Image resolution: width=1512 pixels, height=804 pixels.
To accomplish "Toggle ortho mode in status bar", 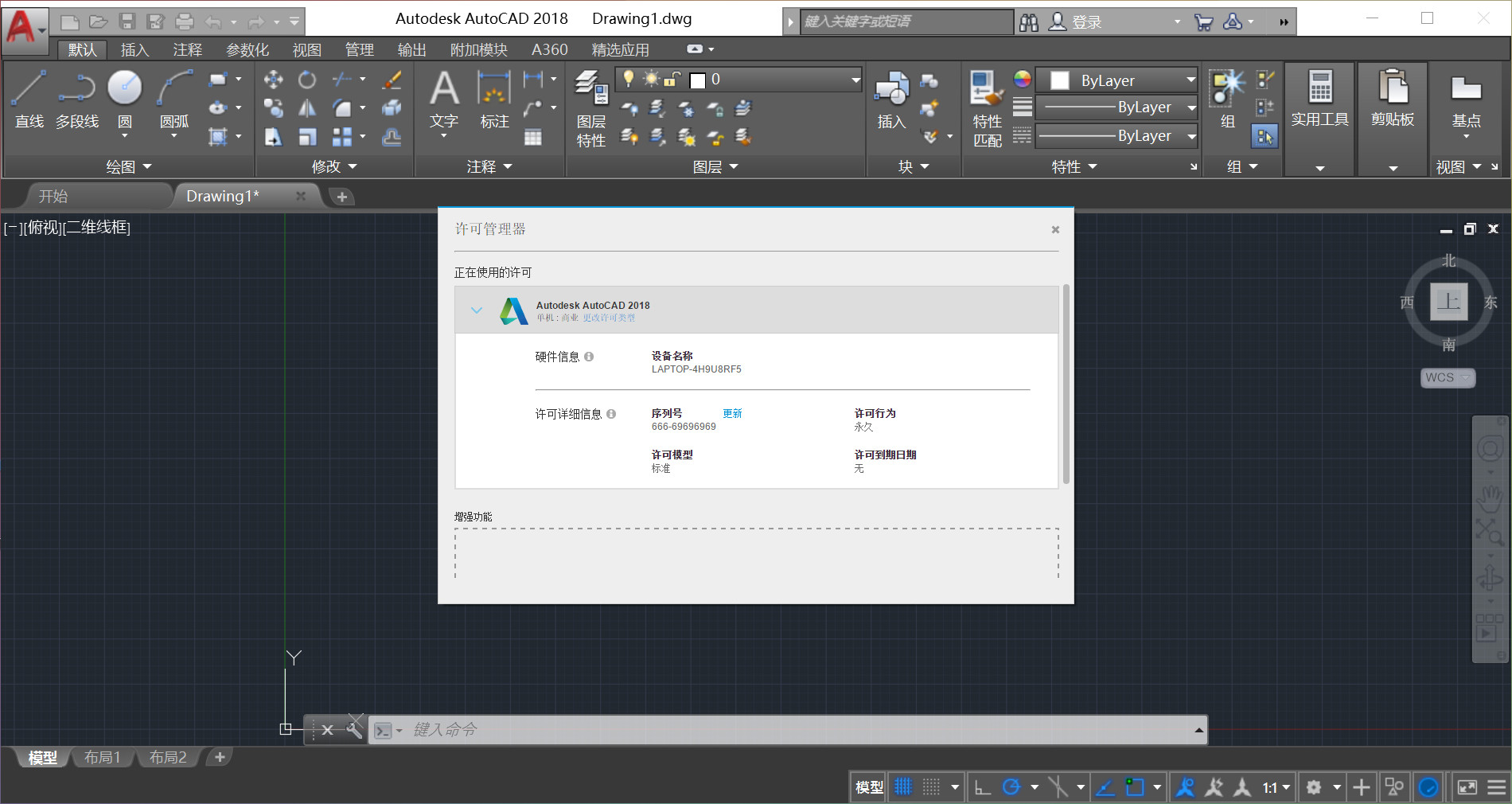I will click(x=983, y=787).
